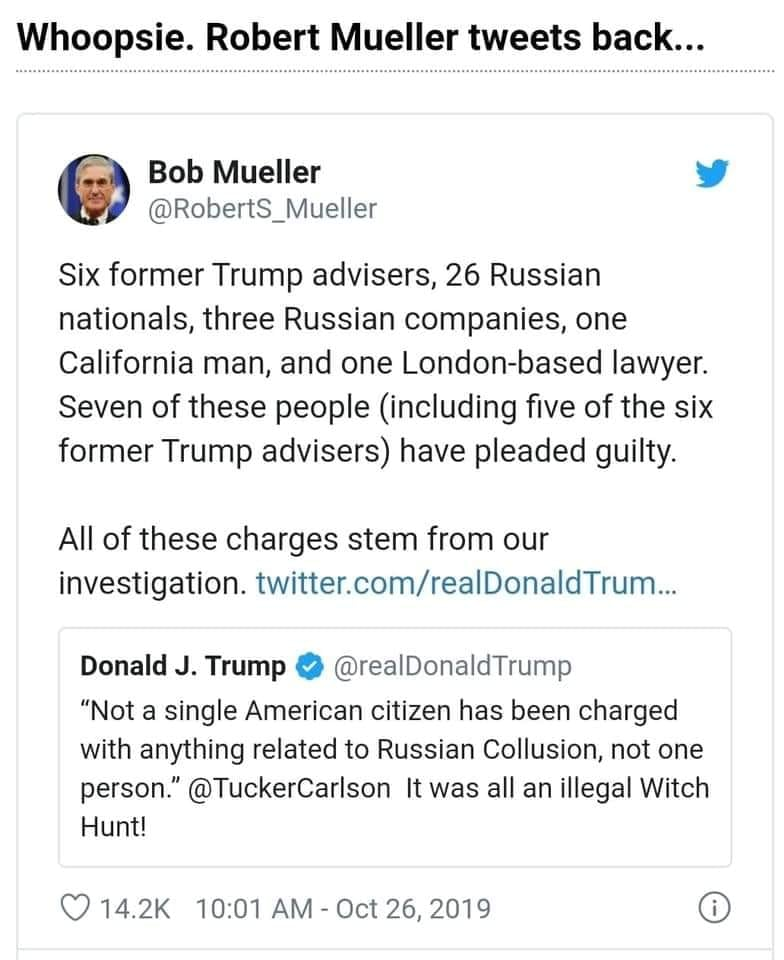Viewport: 784px width, 960px height.
Task: Click the "All of these charges stem" sentence
Action: (x=303, y=539)
